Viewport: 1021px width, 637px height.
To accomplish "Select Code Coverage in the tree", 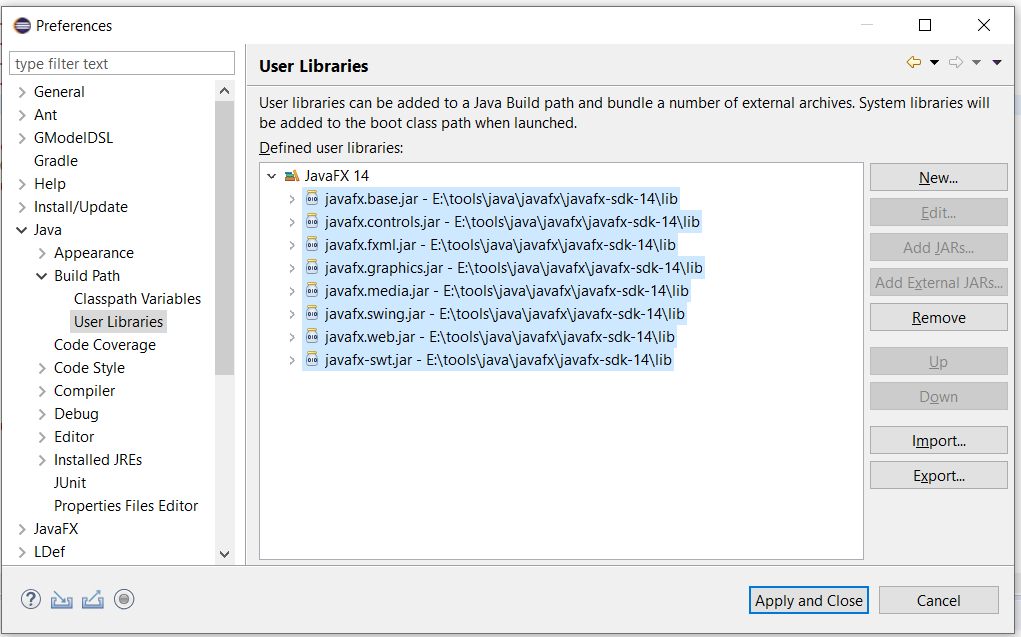I will (105, 345).
